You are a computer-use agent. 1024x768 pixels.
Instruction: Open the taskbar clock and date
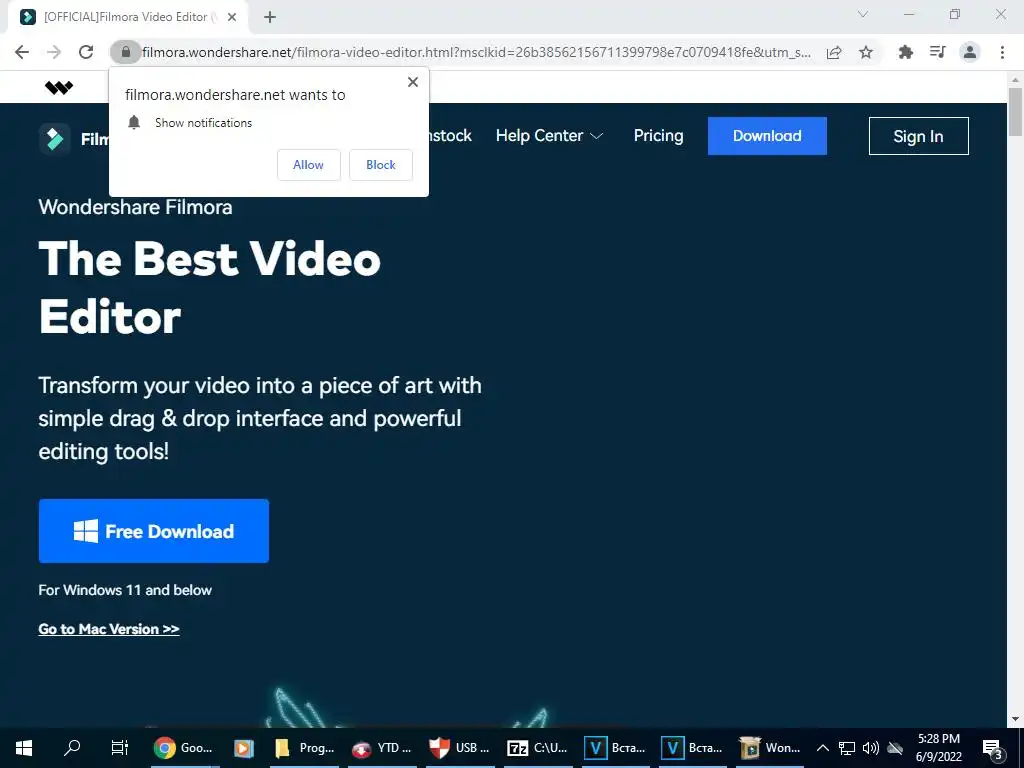click(x=938, y=748)
